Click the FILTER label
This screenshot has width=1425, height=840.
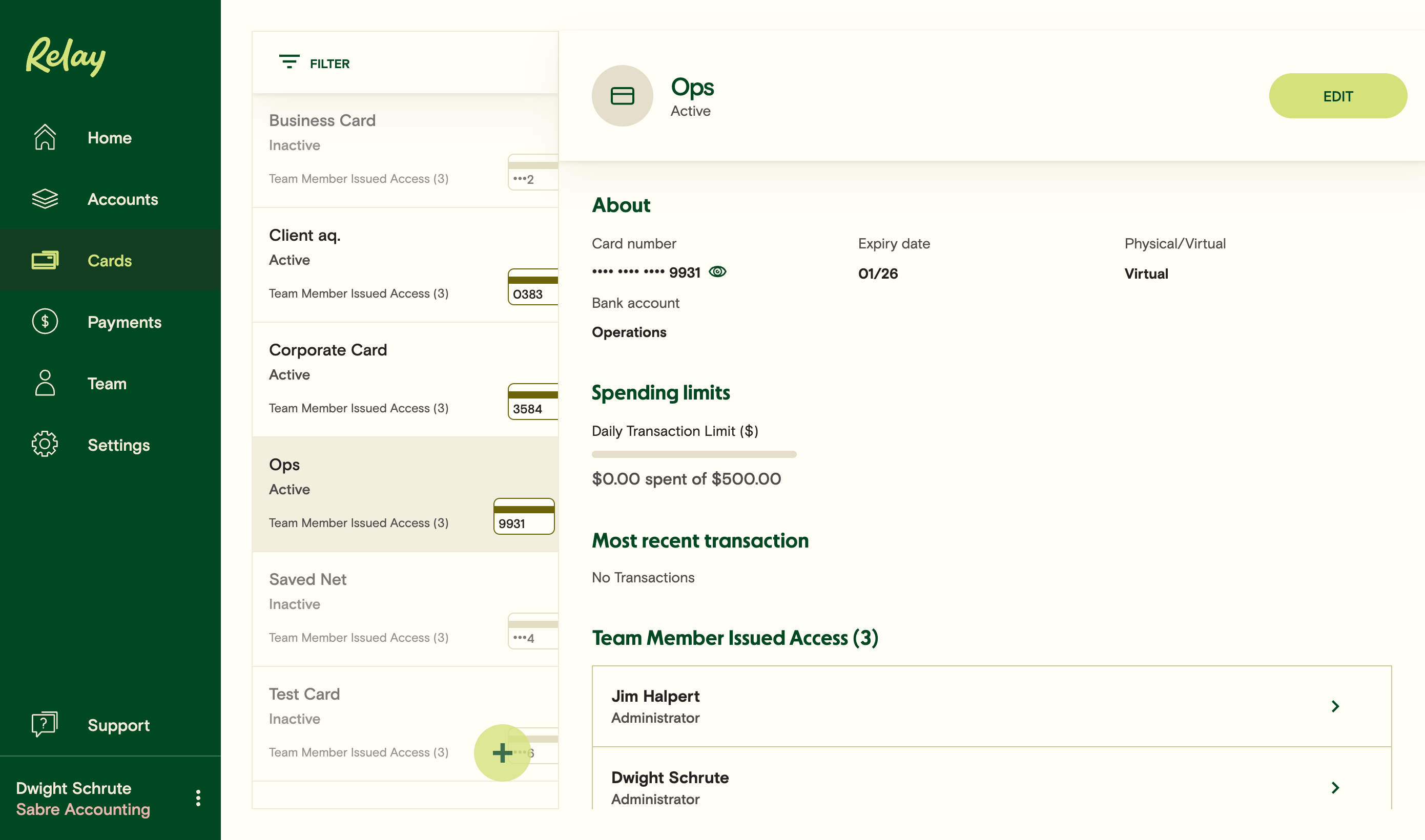pyautogui.click(x=329, y=64)
